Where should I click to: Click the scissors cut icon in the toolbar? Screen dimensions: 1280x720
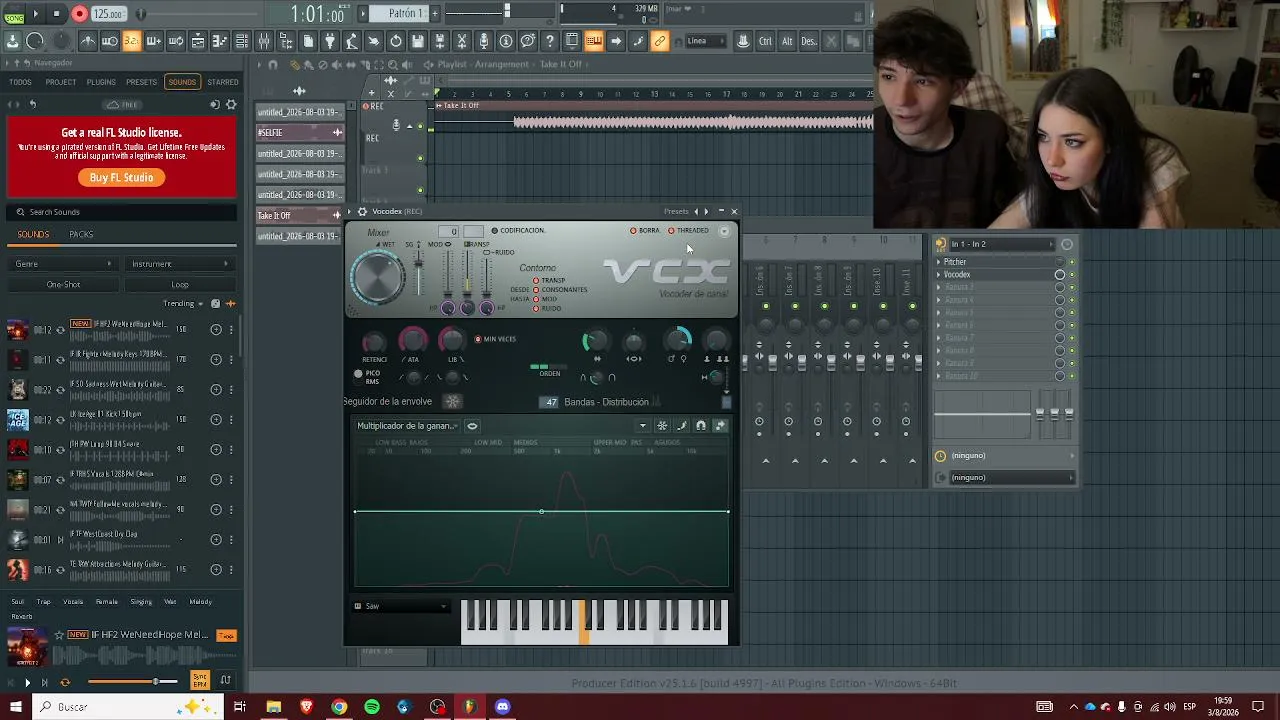(462, 41)
